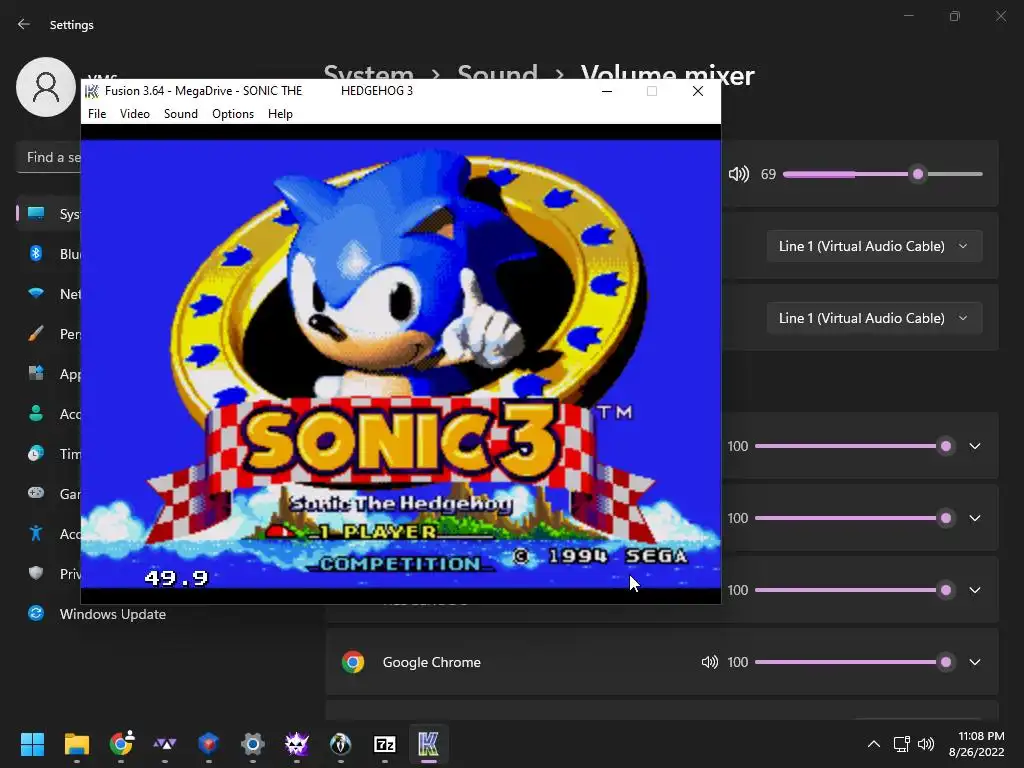Click the System breadcrumb link
The width and height of the screenshot is (1024, 768).
point(368,71)
